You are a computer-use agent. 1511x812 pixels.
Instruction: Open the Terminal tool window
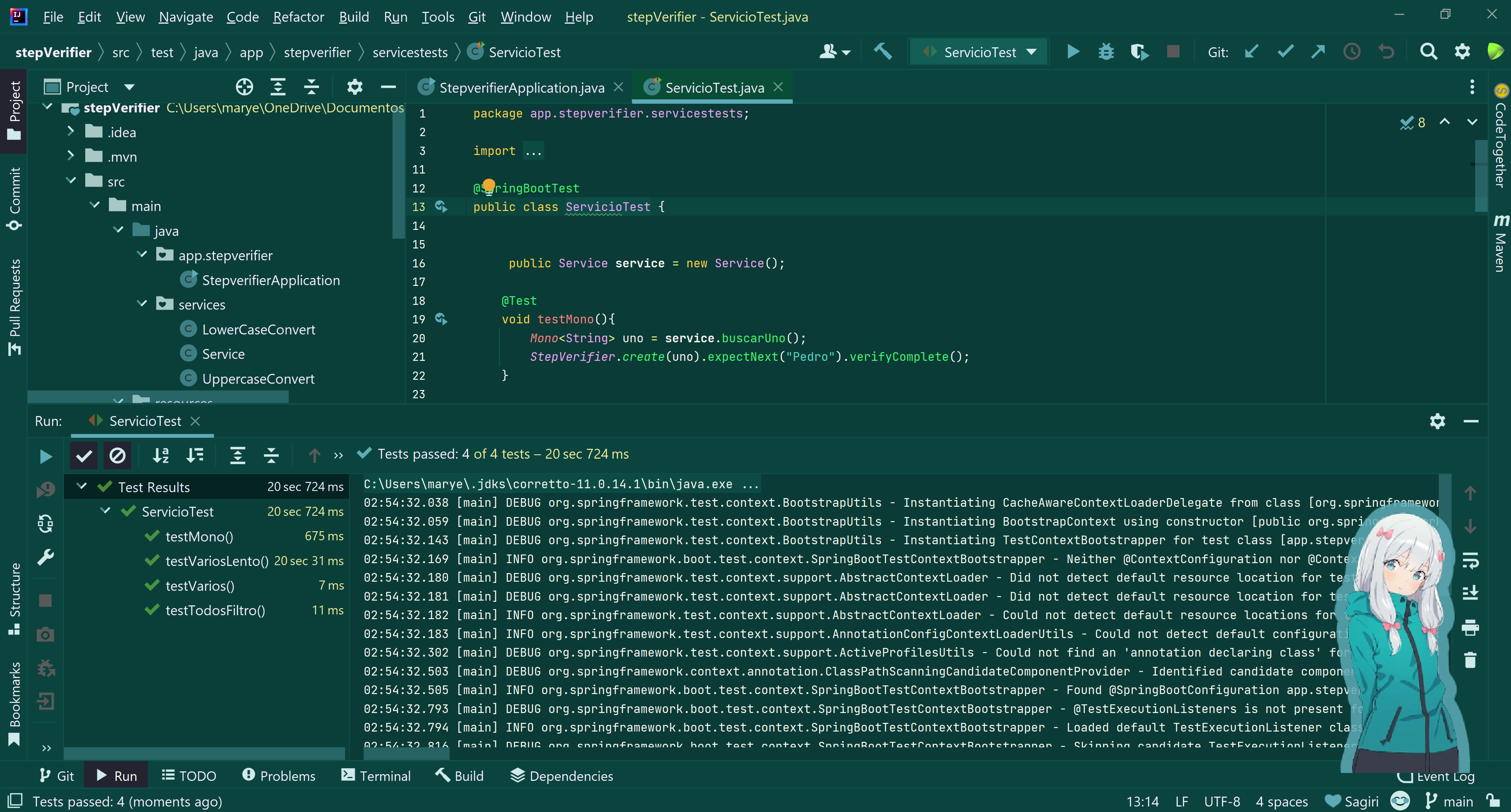point(375,776)
